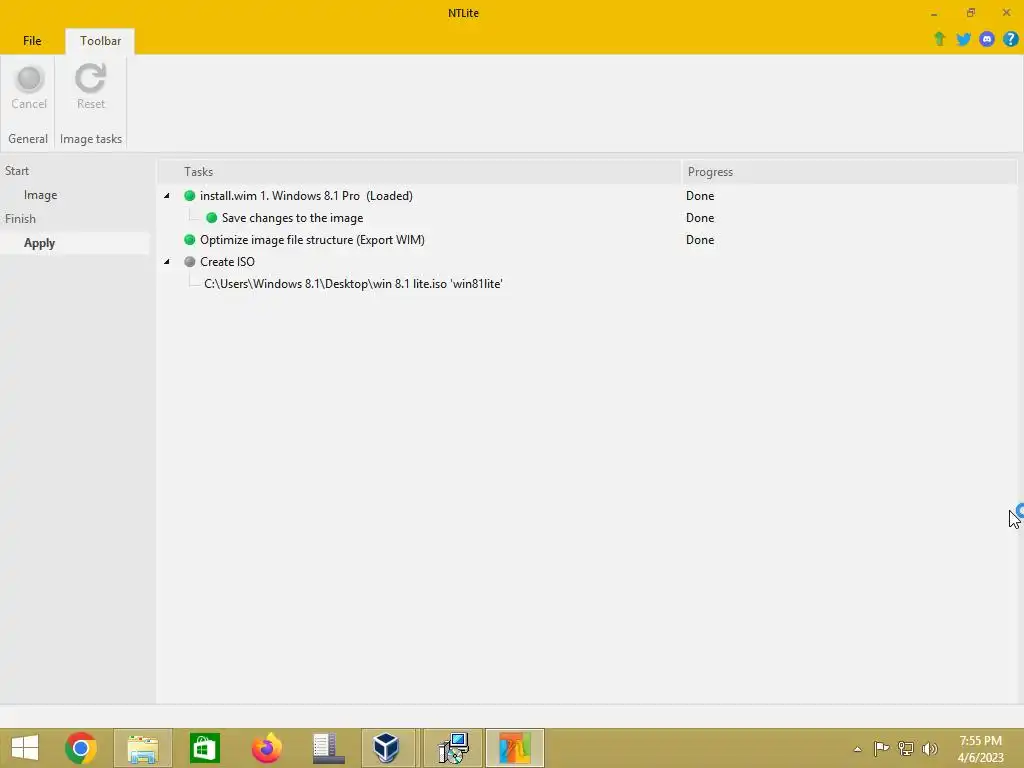Open the taskbar clock showing 7:55 PM

point(980,749)
